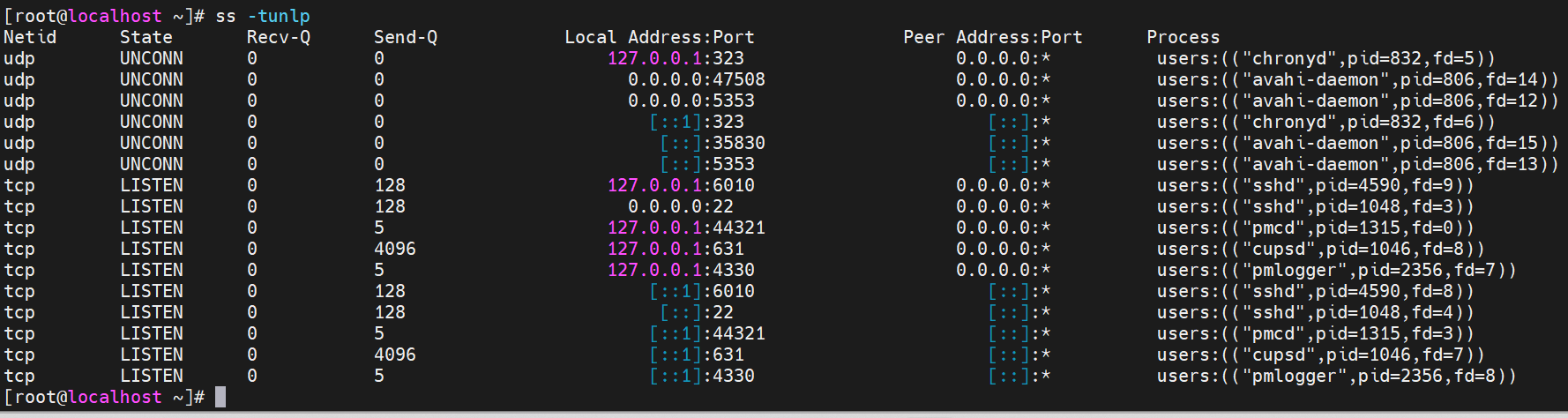Click process entry chronyd fd=6
1568x418 pixels.
[x=1326, y=122]
